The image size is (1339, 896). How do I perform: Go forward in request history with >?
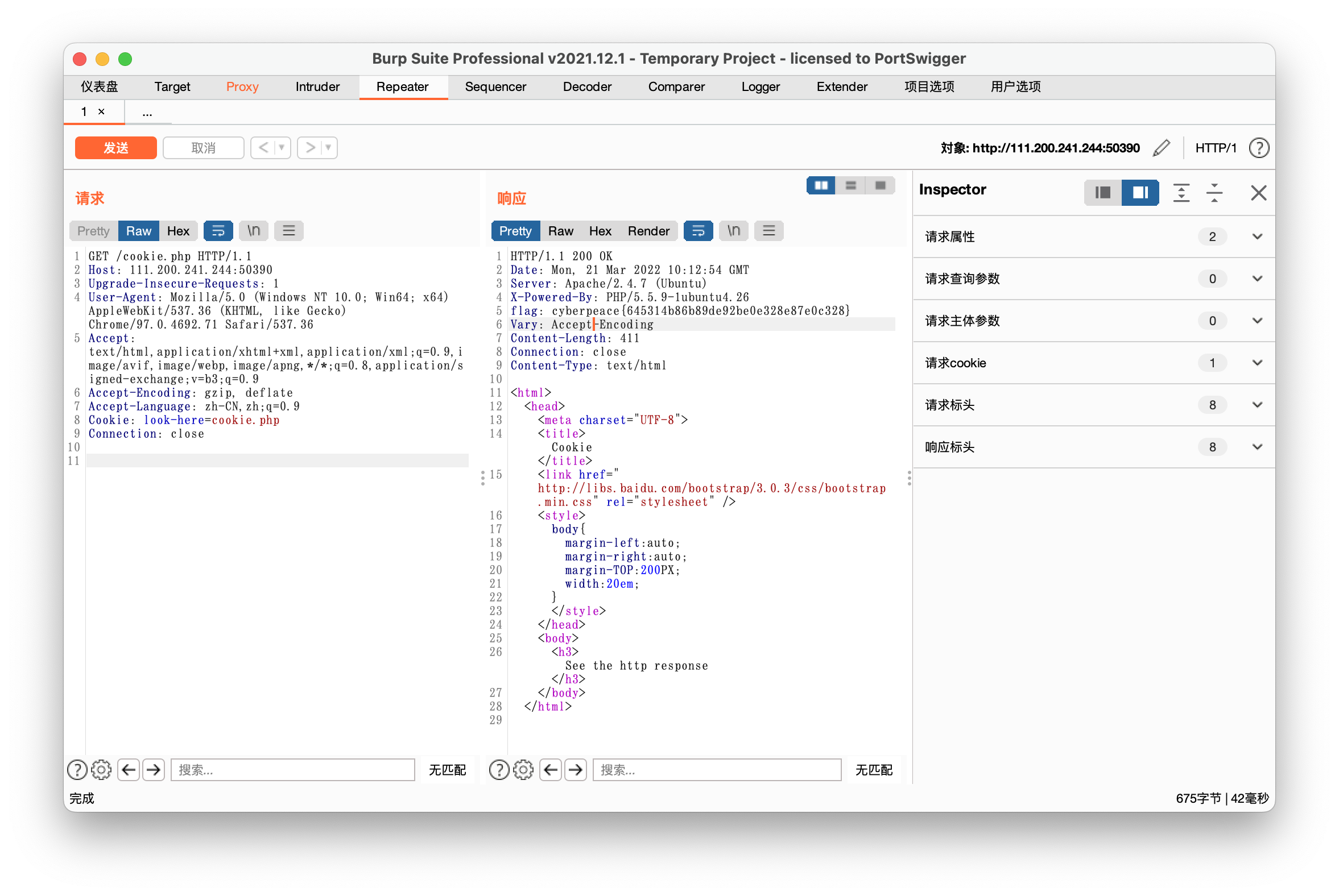click(310, 147)
